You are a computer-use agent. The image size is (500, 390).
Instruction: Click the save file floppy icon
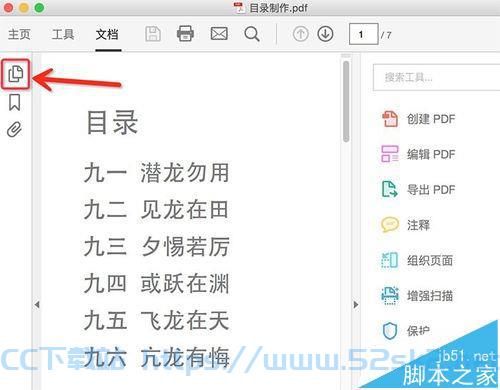(x=153, y=34)
